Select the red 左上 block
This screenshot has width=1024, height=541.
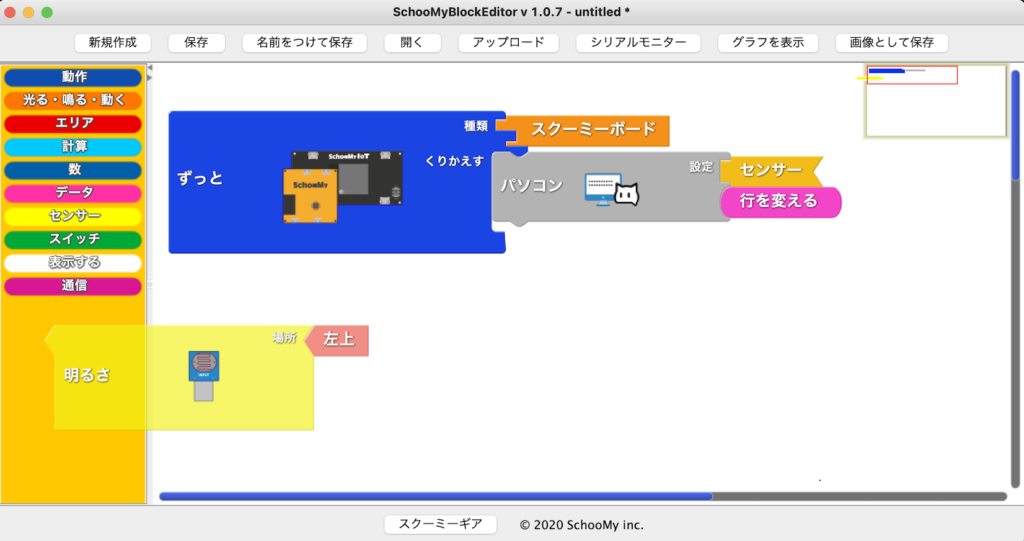[338, 340]
